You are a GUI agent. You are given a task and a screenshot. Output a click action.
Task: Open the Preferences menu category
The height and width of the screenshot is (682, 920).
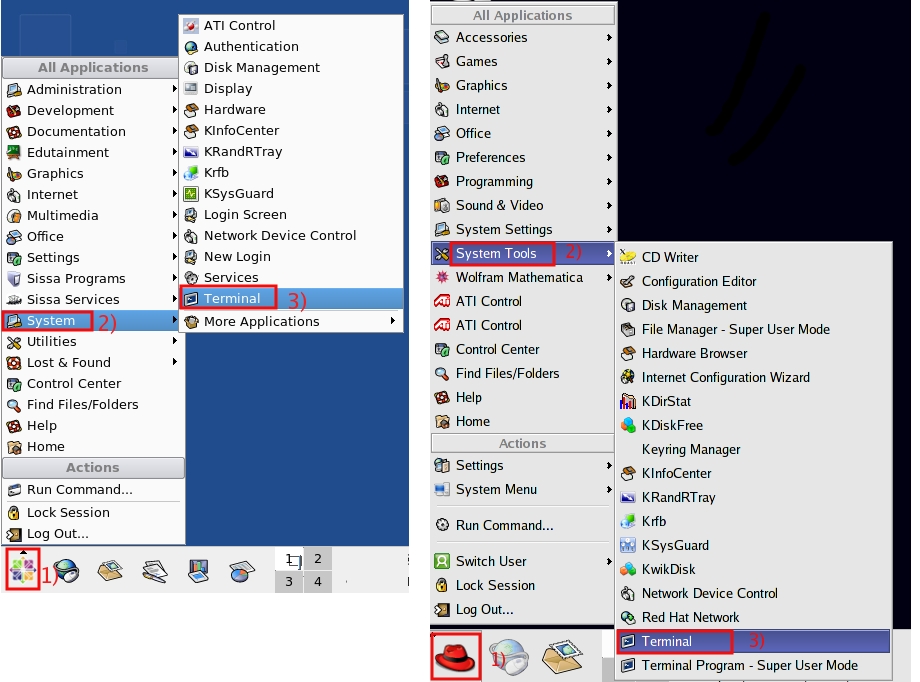(x=523, y=157)
